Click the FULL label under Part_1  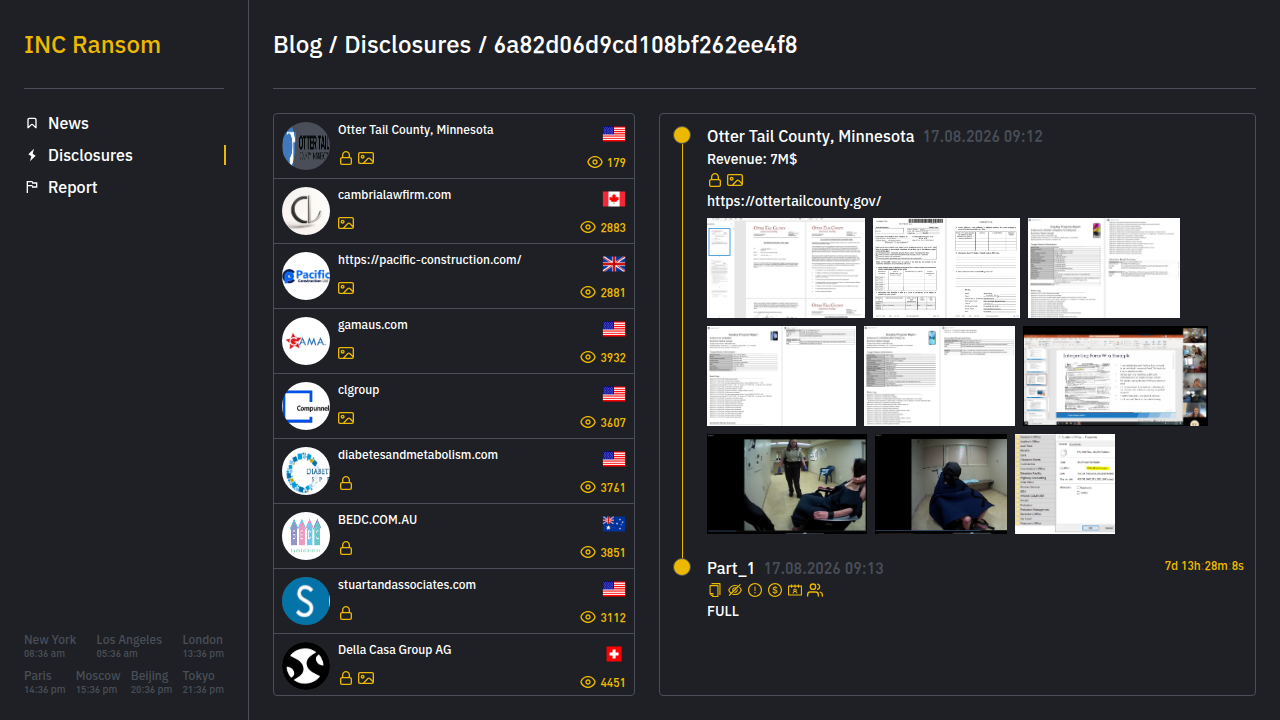[x=723, y=611]
